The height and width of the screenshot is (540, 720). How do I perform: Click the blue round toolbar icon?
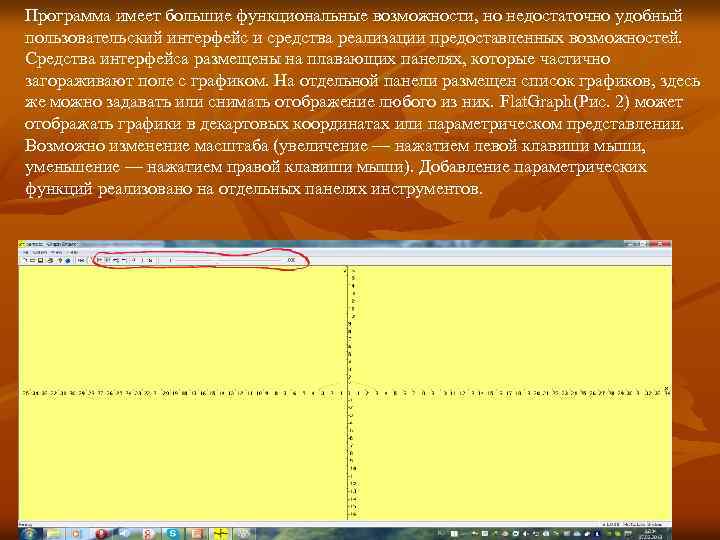click(68, 261)
